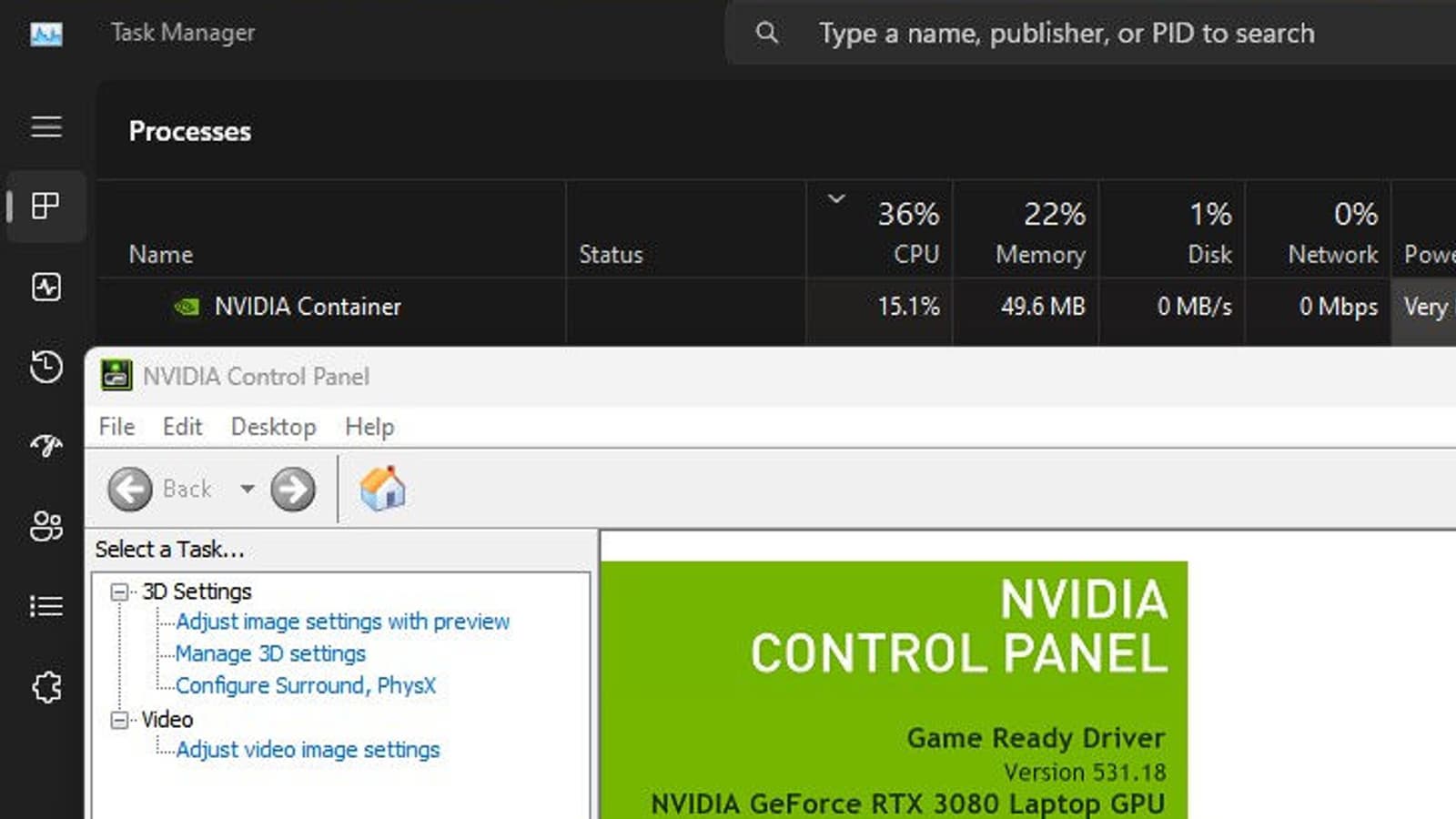Click the 0 MB/s disk value
The width and height of the screenshot is (1456, 819).
[1194, 307]
